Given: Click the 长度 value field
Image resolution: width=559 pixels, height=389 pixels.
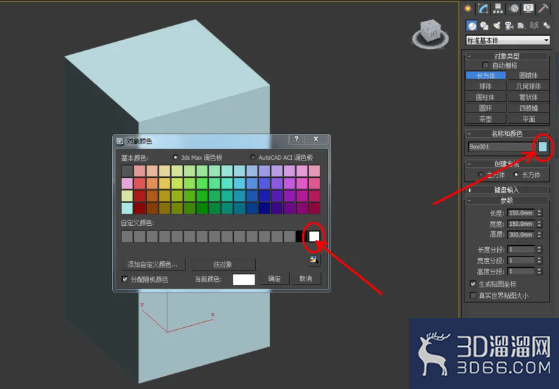Looking at the screenshot, I should (521, 213).
